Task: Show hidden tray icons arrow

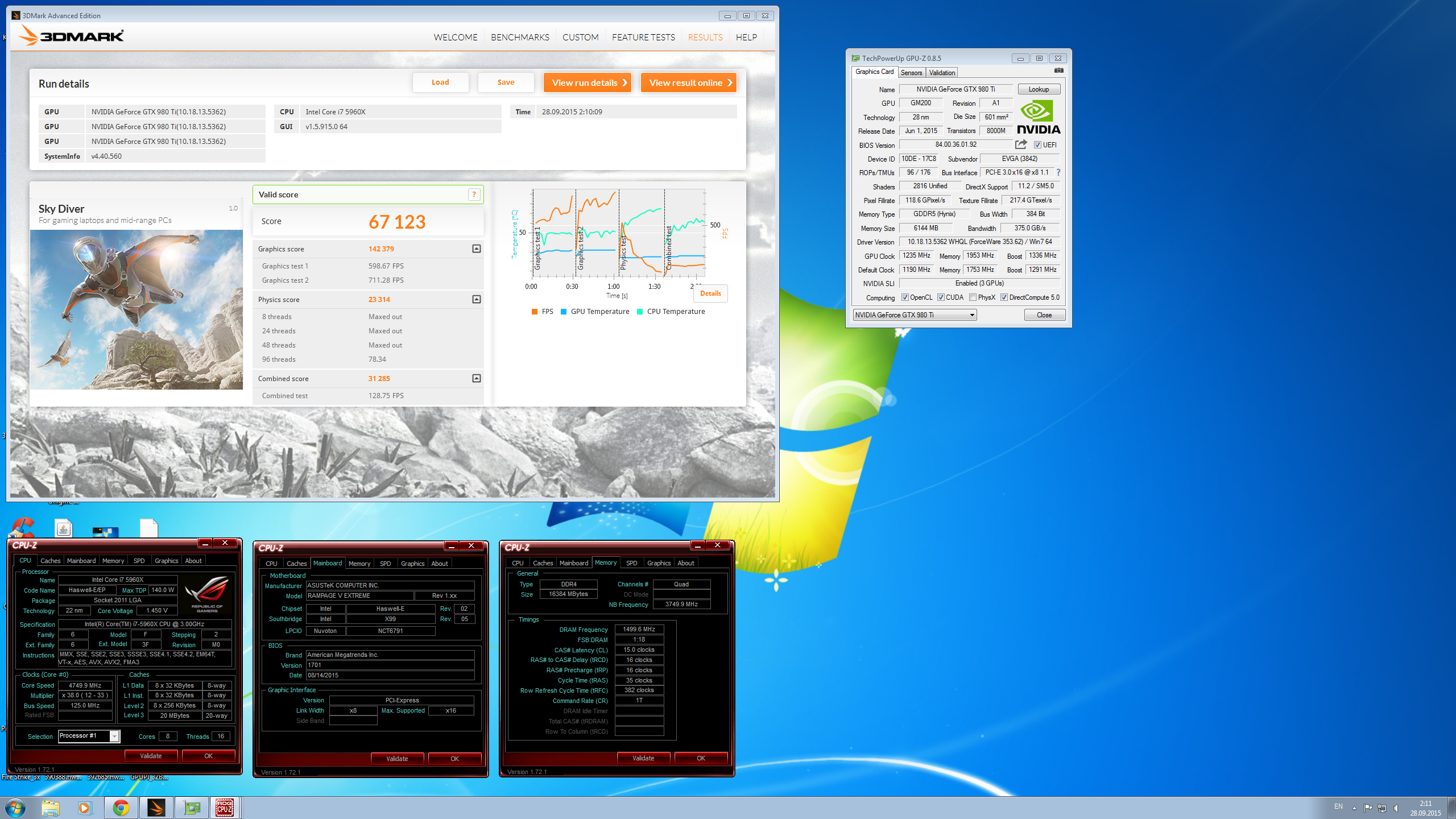Action: point(1354,808)
